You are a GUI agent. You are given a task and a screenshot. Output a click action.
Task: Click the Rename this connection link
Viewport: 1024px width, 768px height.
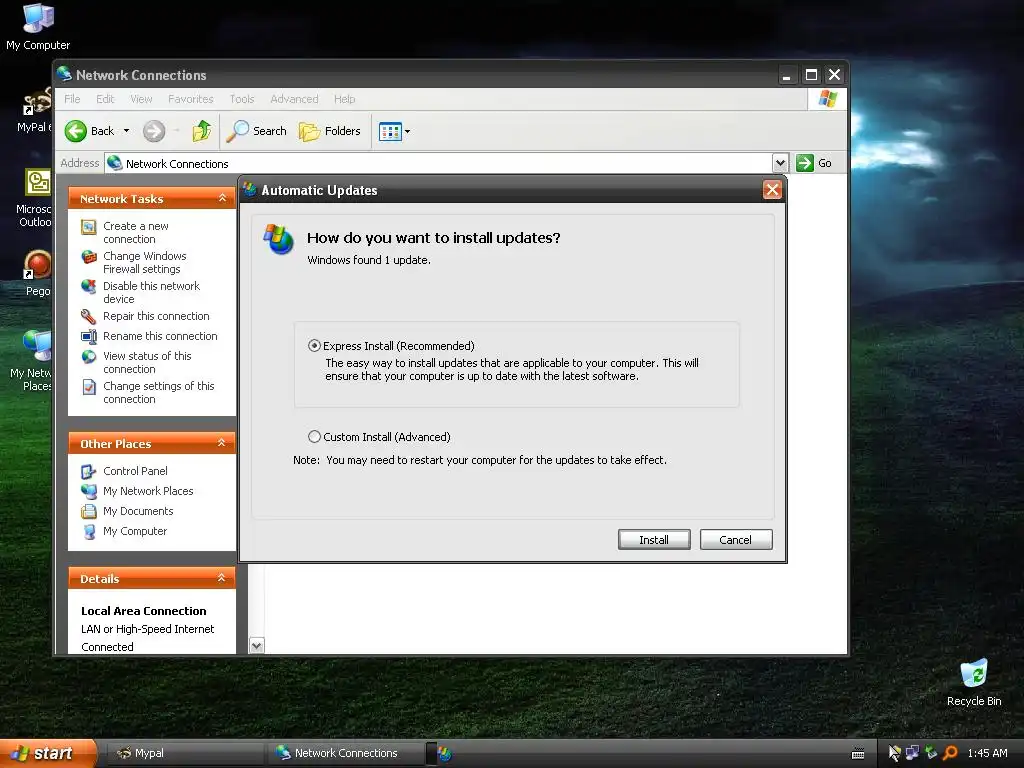(160, 336)
